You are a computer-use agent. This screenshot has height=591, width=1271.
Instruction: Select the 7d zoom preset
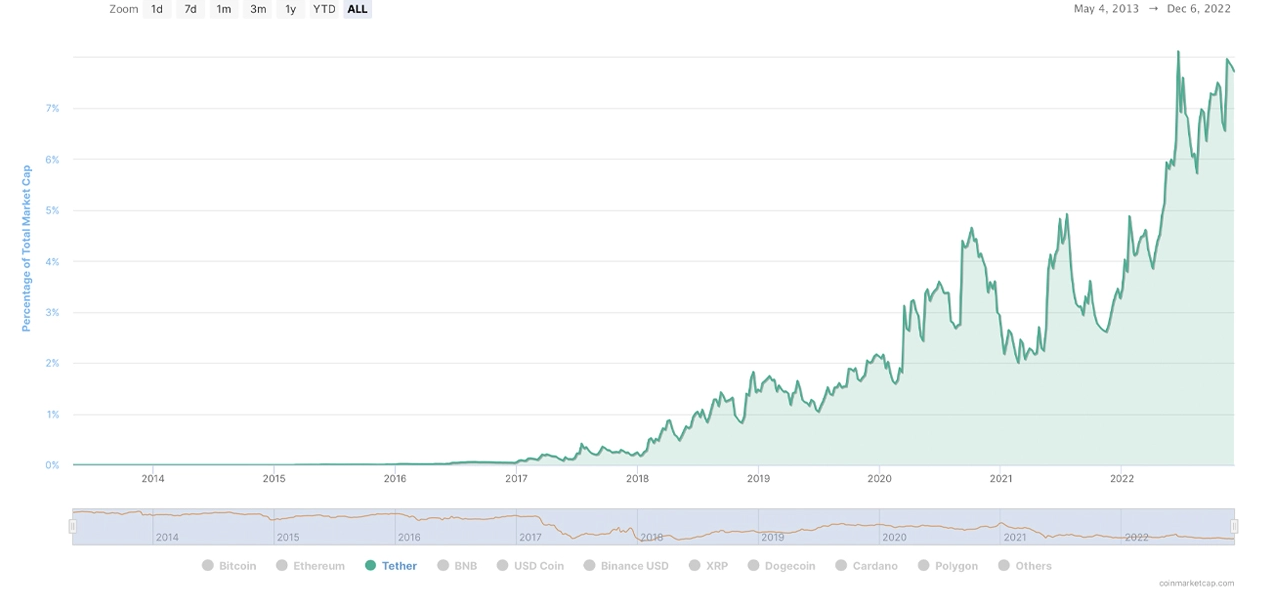190,9
